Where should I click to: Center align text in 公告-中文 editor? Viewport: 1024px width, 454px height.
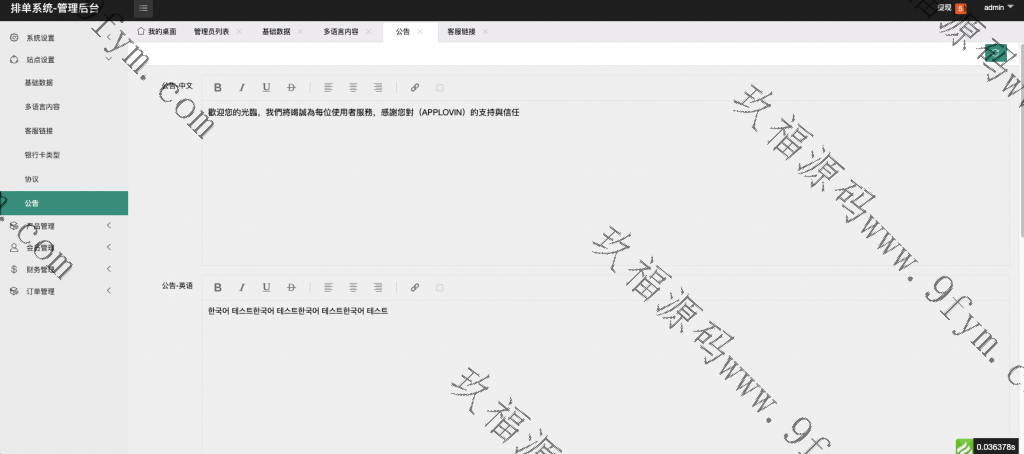click(x=353, y=87)
